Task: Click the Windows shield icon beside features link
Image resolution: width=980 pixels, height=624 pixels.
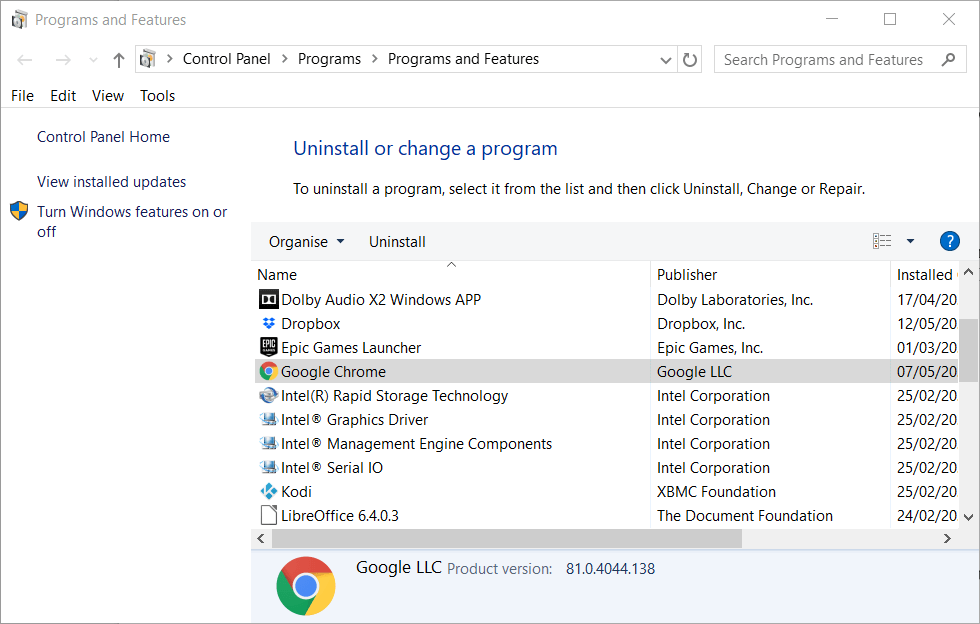Action: click(x=19, y=211)
